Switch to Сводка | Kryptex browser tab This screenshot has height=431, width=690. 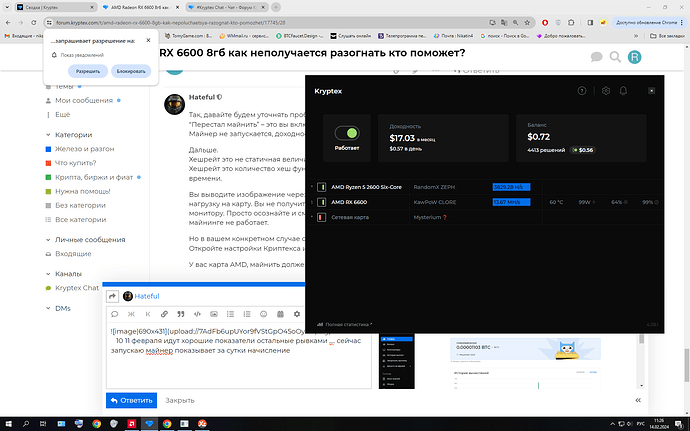coord(55,7)
